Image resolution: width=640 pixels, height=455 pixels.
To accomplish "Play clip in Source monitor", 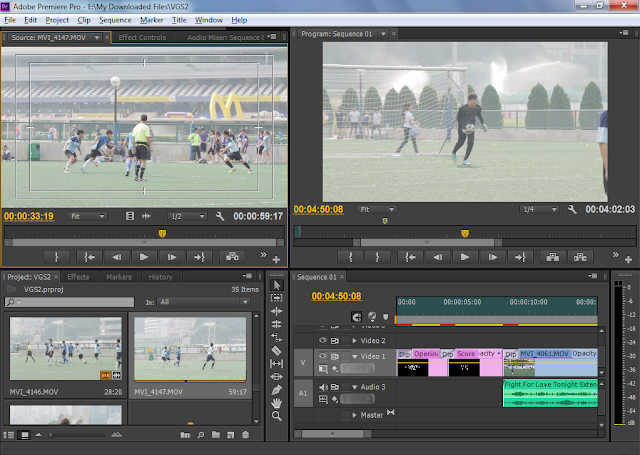I will (144, 257).
